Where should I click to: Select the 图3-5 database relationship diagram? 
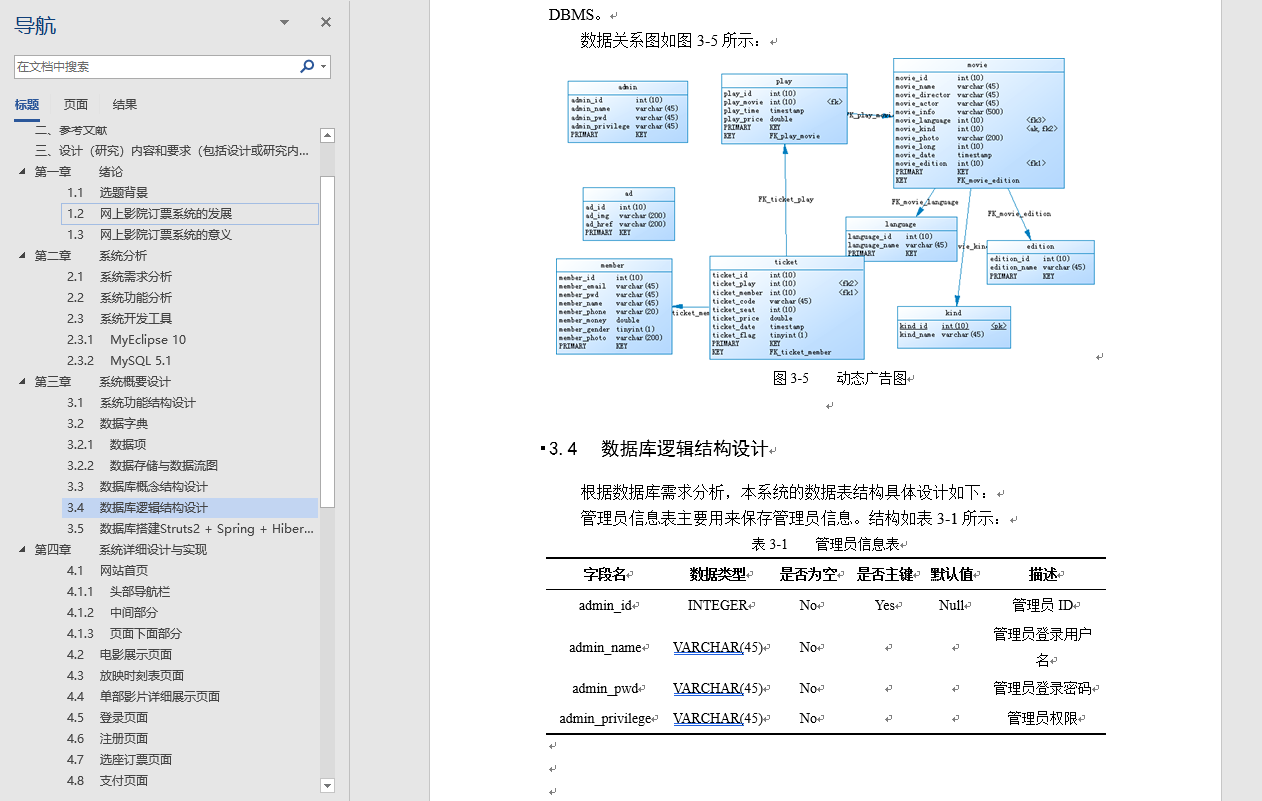(830, 210)
